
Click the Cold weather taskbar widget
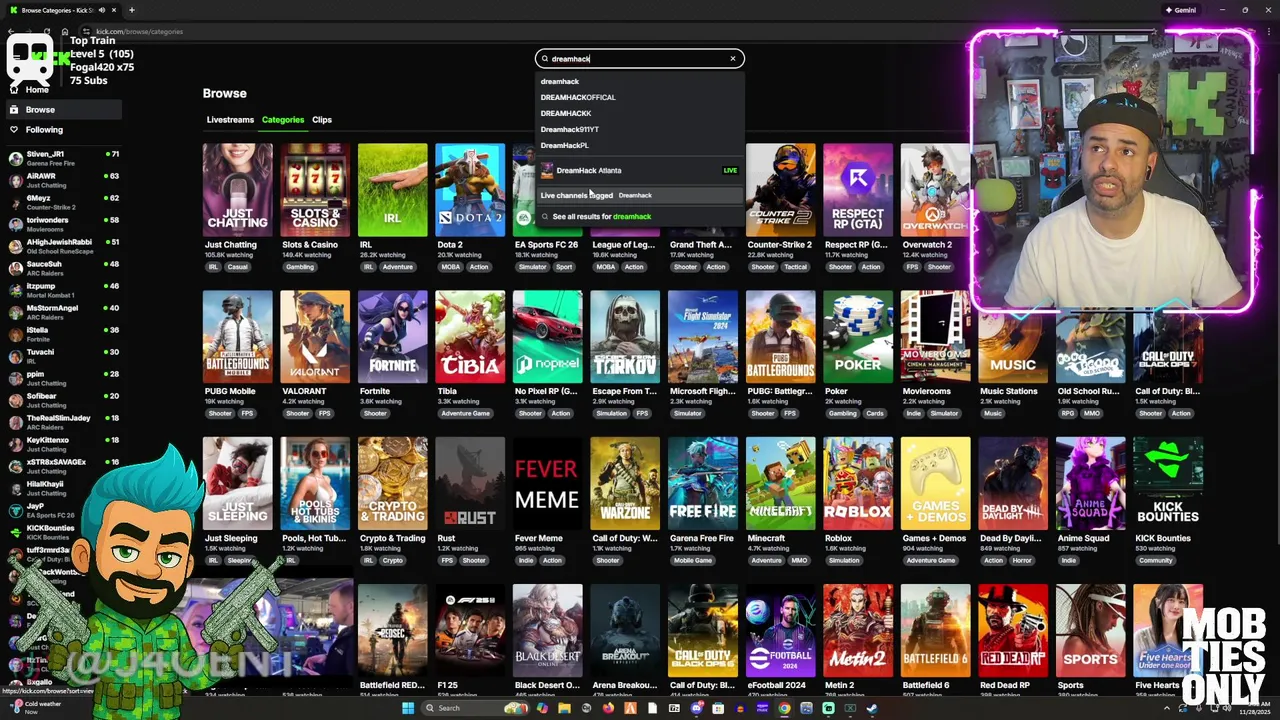click(34, 707)
